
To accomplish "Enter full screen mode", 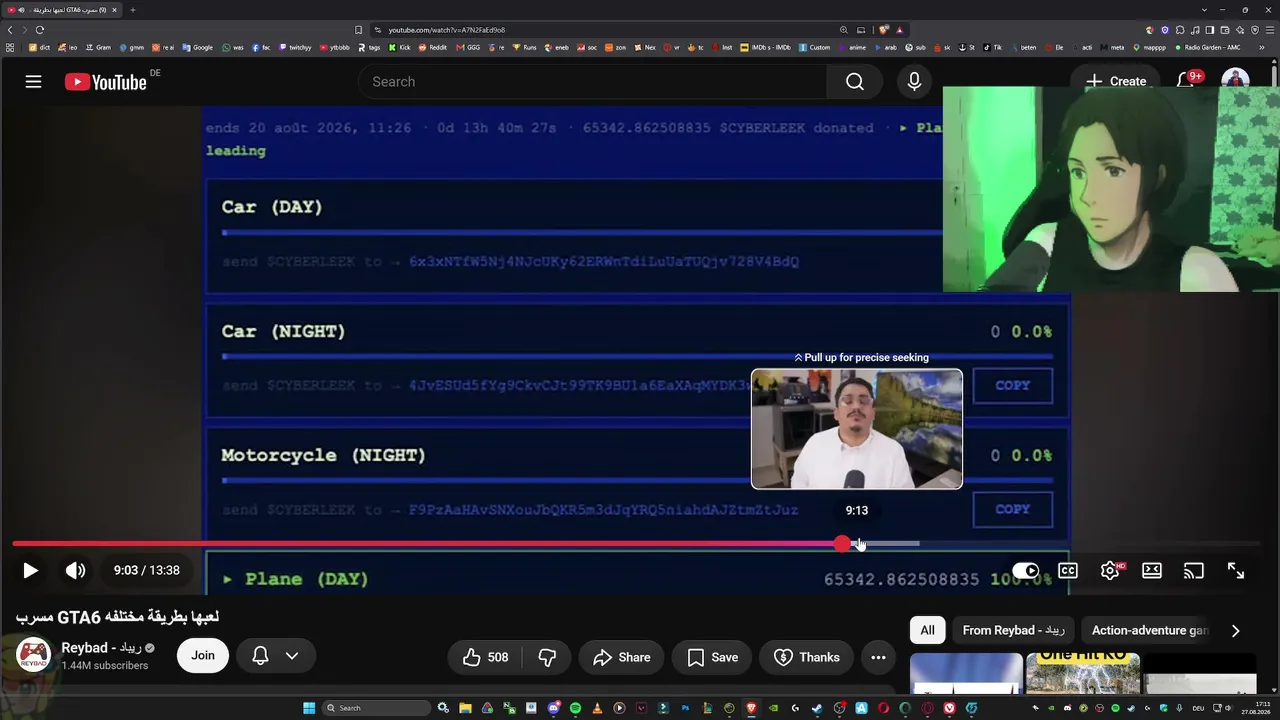I will click(1236, 571).
